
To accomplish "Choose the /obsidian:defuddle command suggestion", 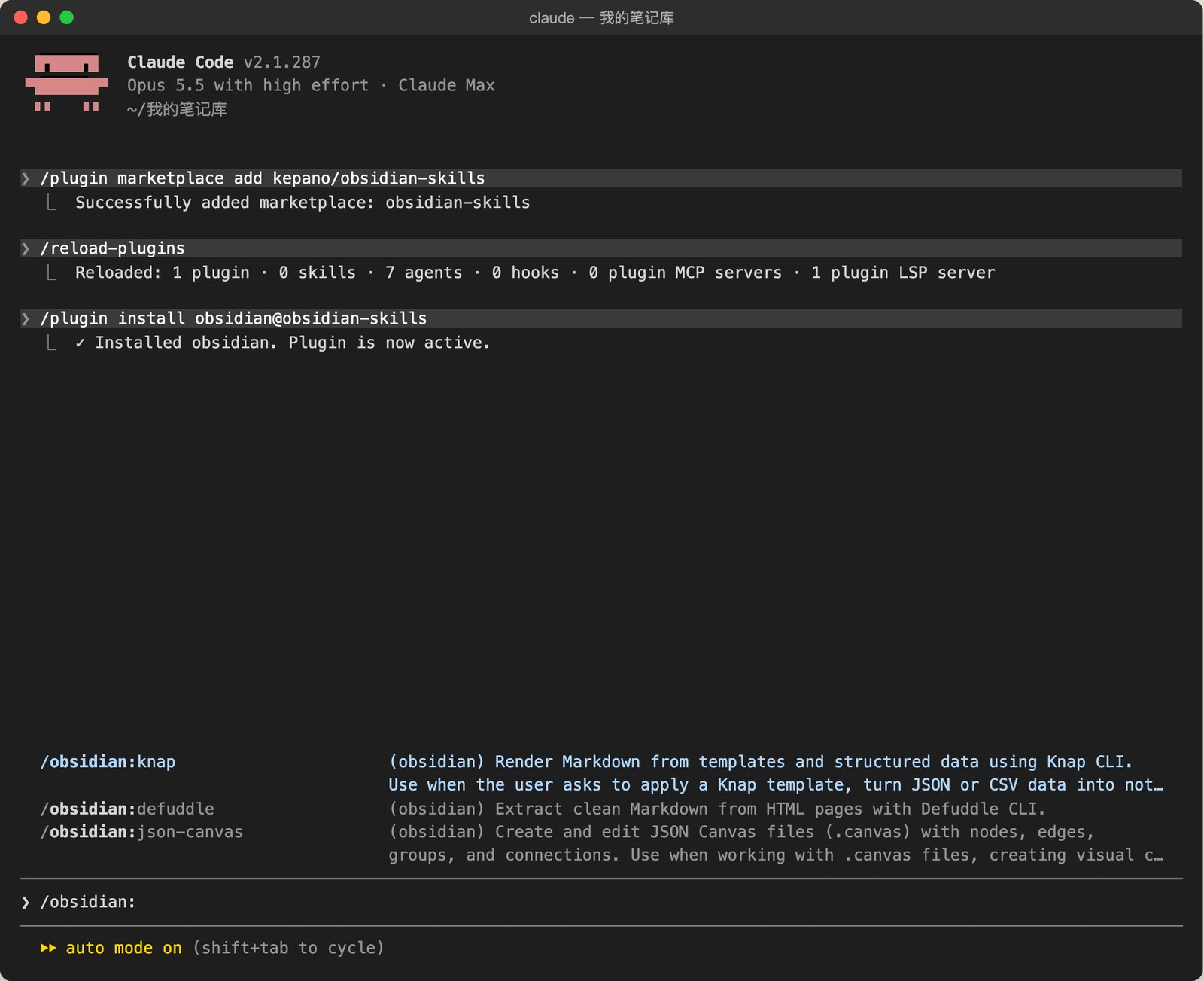I will [127, 809].
